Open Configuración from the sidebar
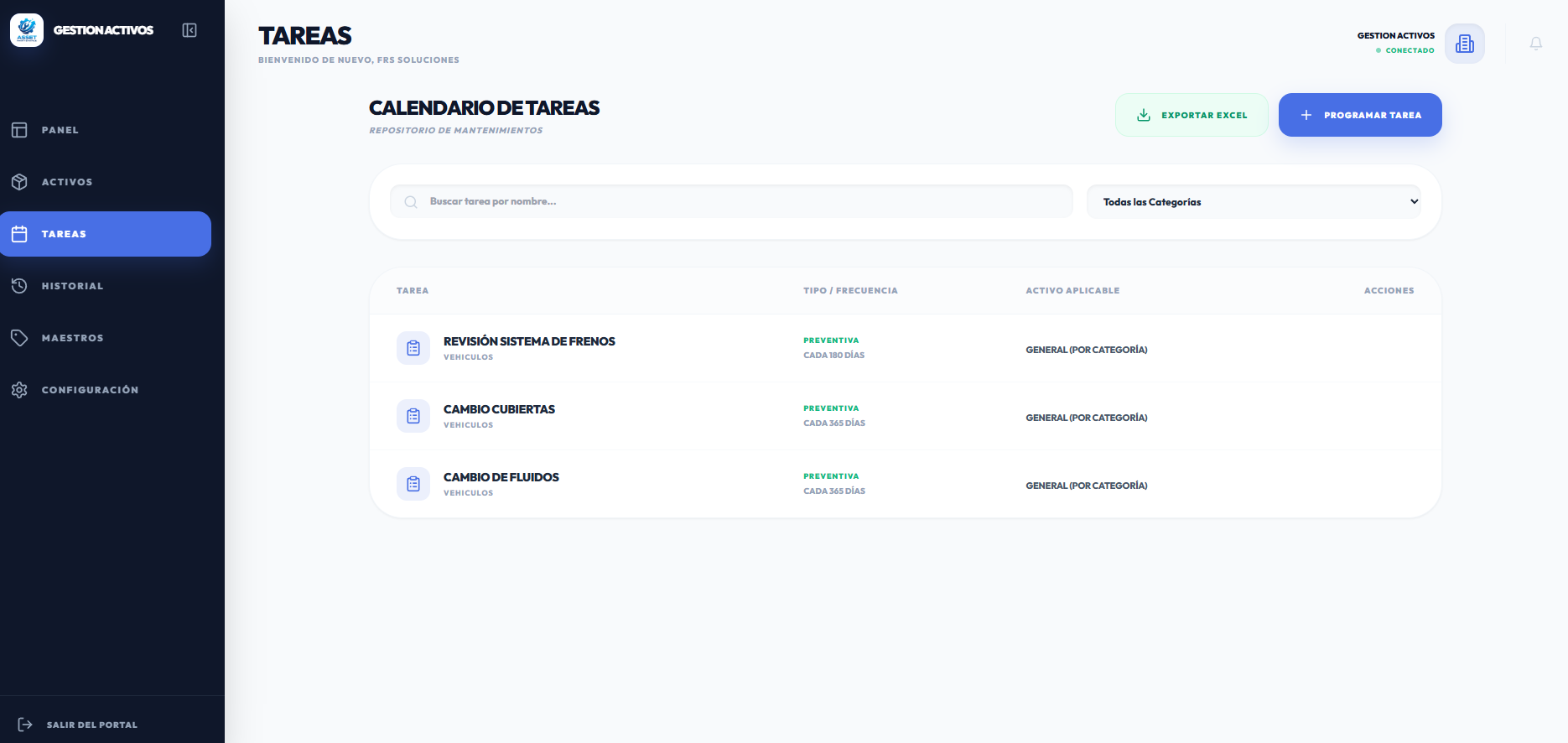The image size is (1568, 743). click(x=90, y=390)
